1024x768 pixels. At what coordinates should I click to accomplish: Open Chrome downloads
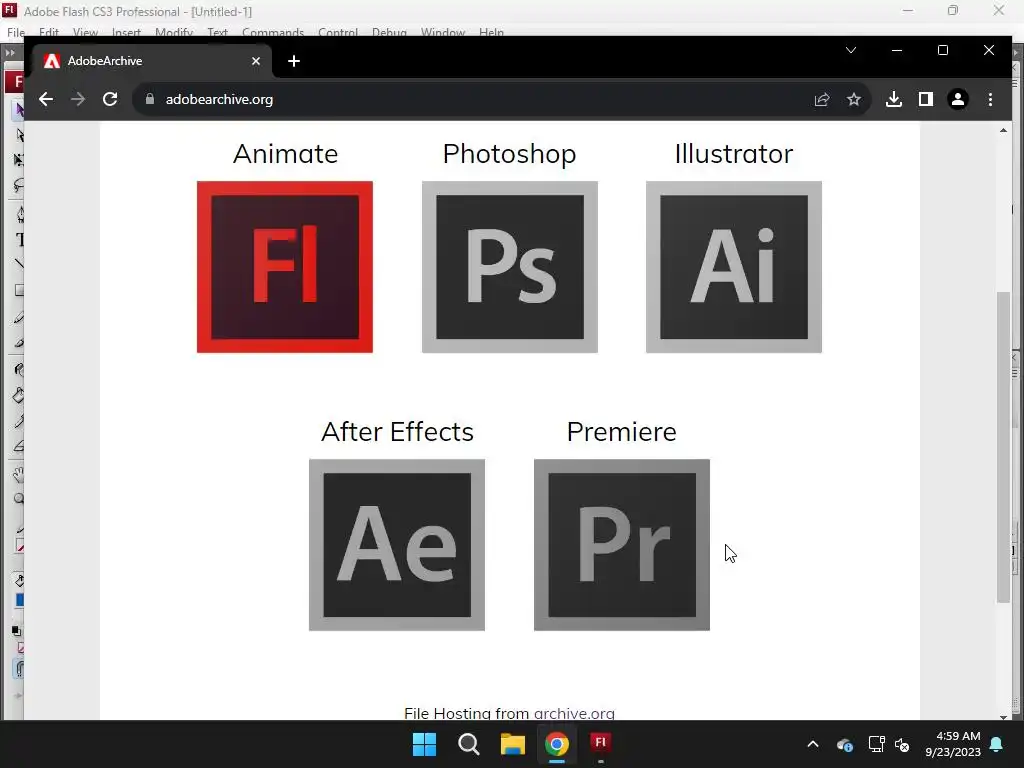(x=893, y=99)
